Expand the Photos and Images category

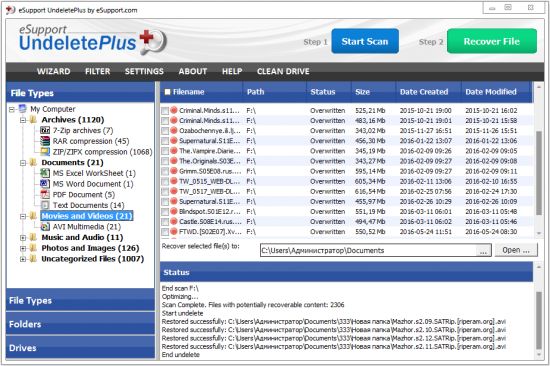23,248
